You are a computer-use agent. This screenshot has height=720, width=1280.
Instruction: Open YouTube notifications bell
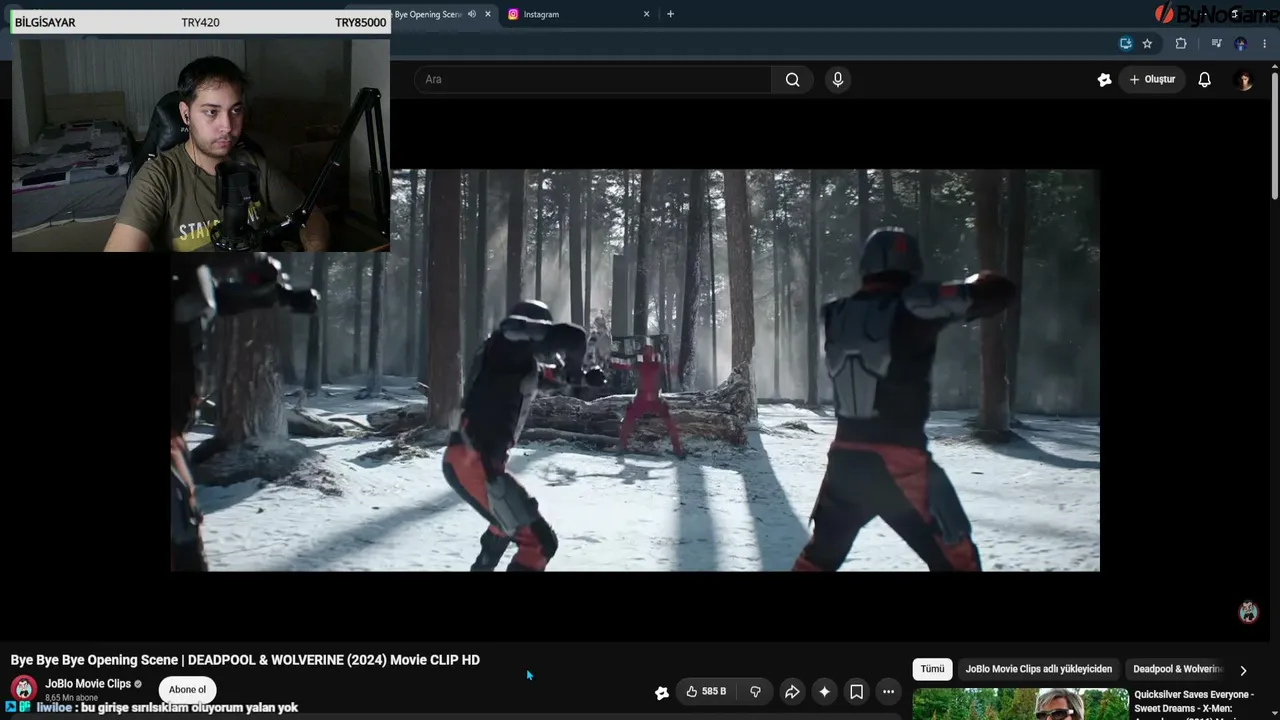pos(1205,79)
